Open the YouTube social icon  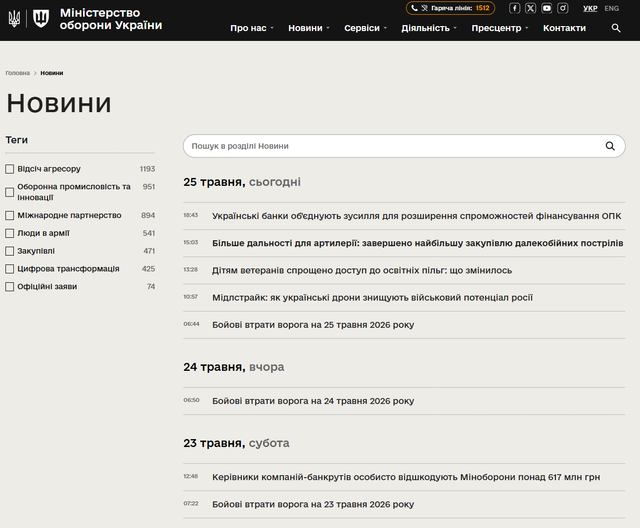tap(547, 8)
